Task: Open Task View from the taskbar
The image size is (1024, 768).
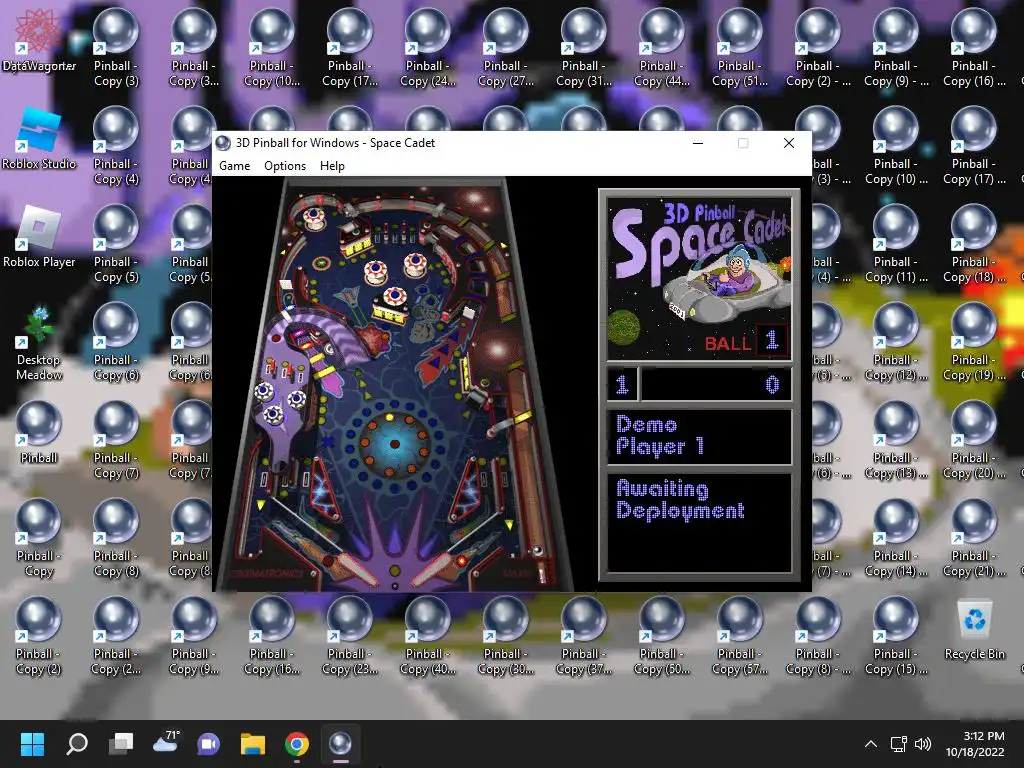Action: click(x=121, y=743)
